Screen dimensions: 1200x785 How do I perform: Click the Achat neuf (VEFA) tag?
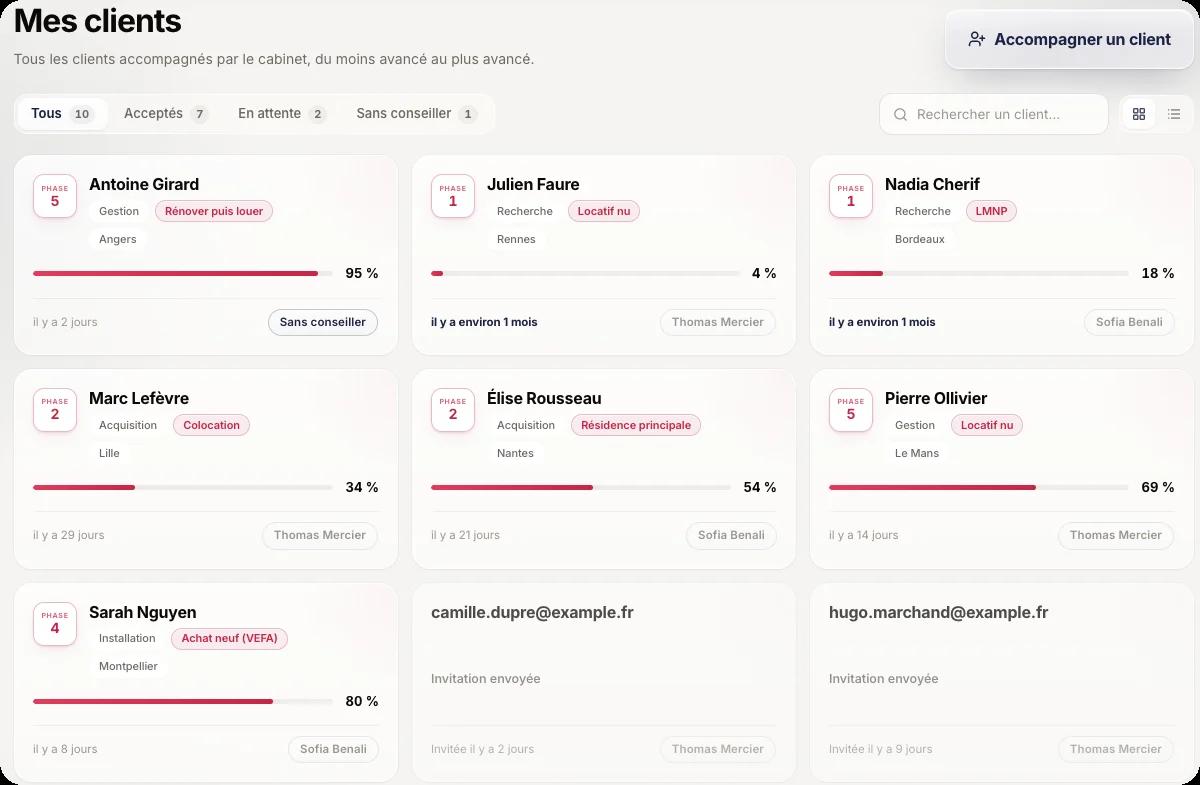click(x=229, y=638)
